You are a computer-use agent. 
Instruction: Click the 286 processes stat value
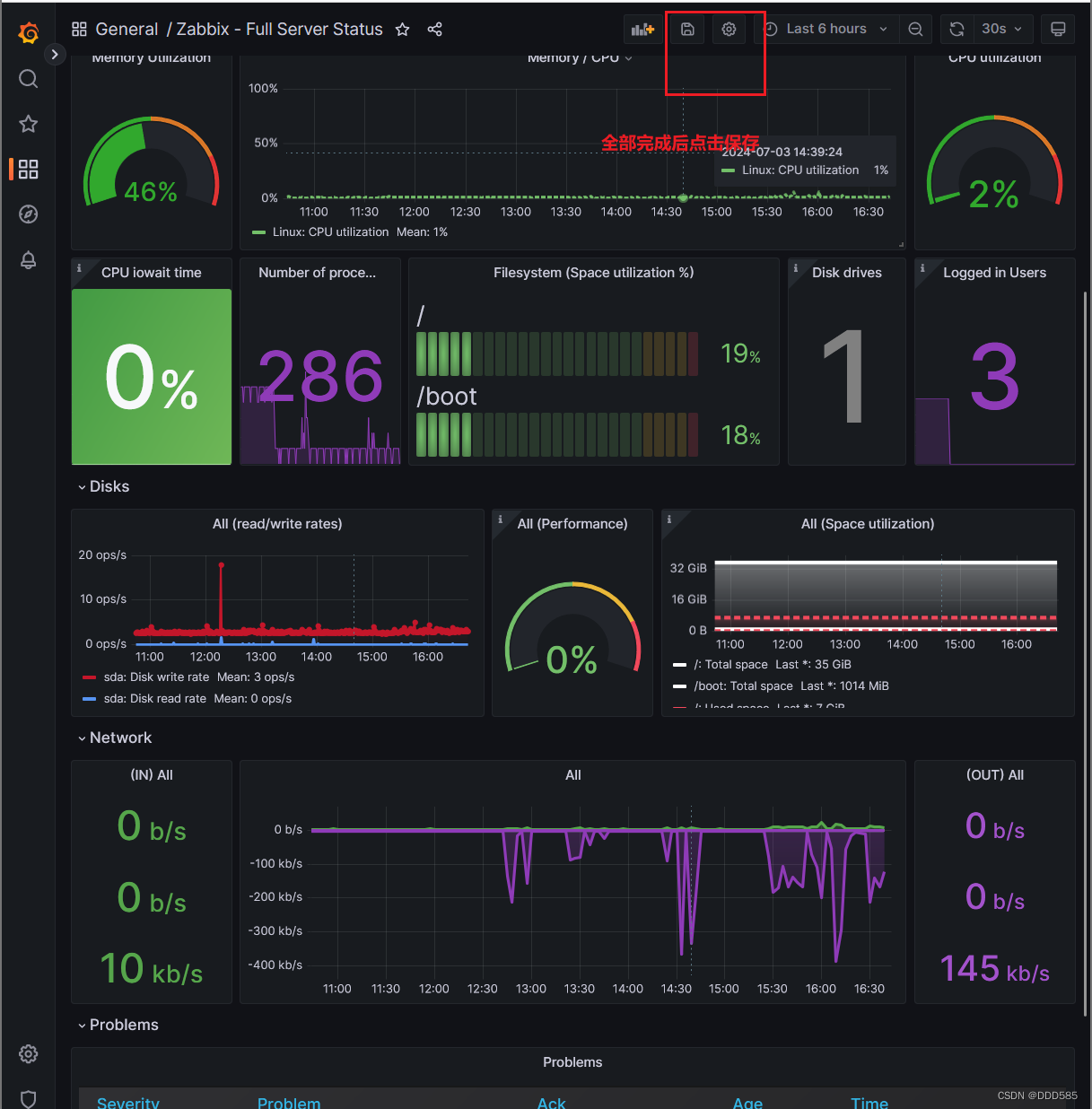tap(320, 376)
